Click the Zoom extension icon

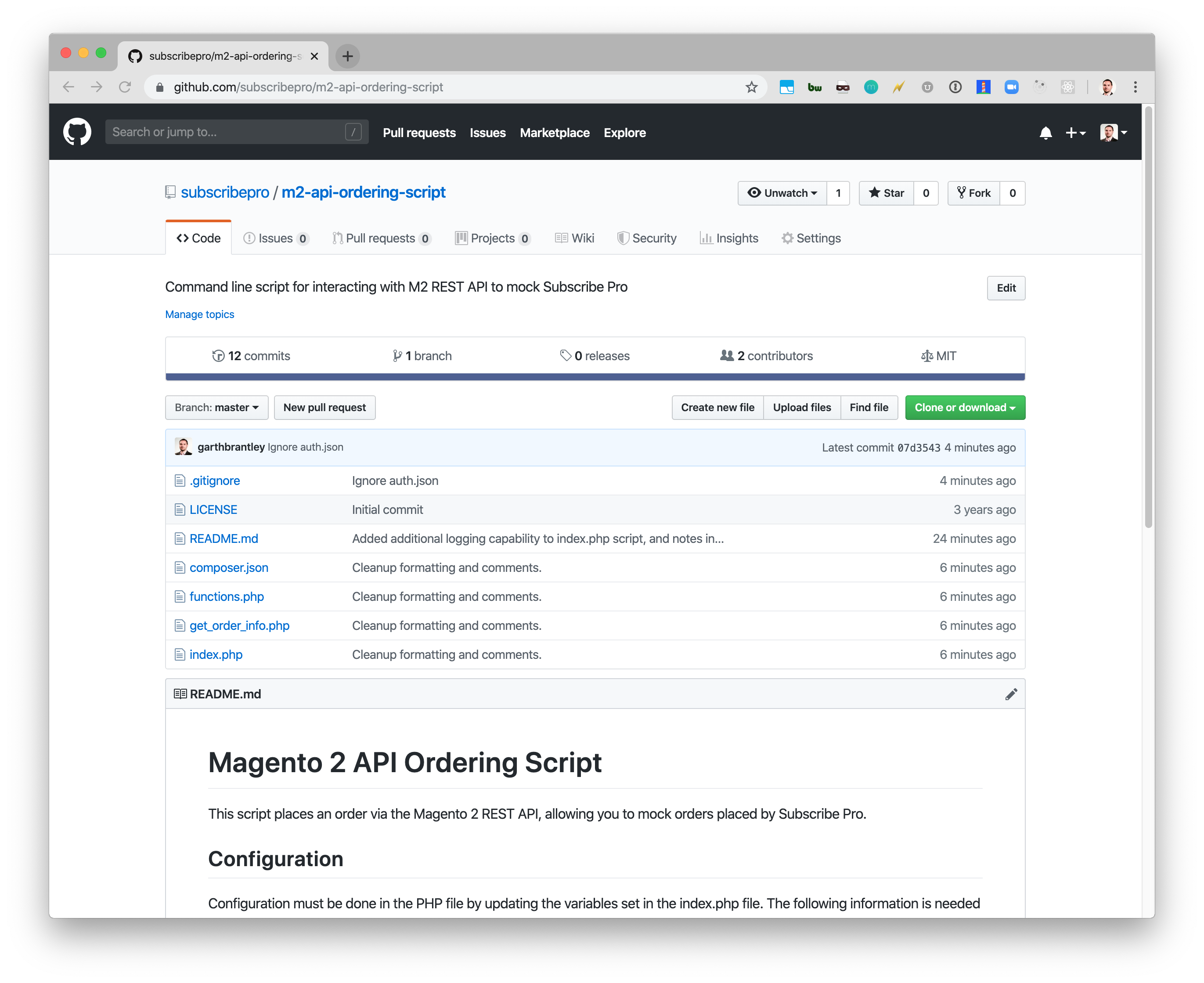pos(1011,87)
